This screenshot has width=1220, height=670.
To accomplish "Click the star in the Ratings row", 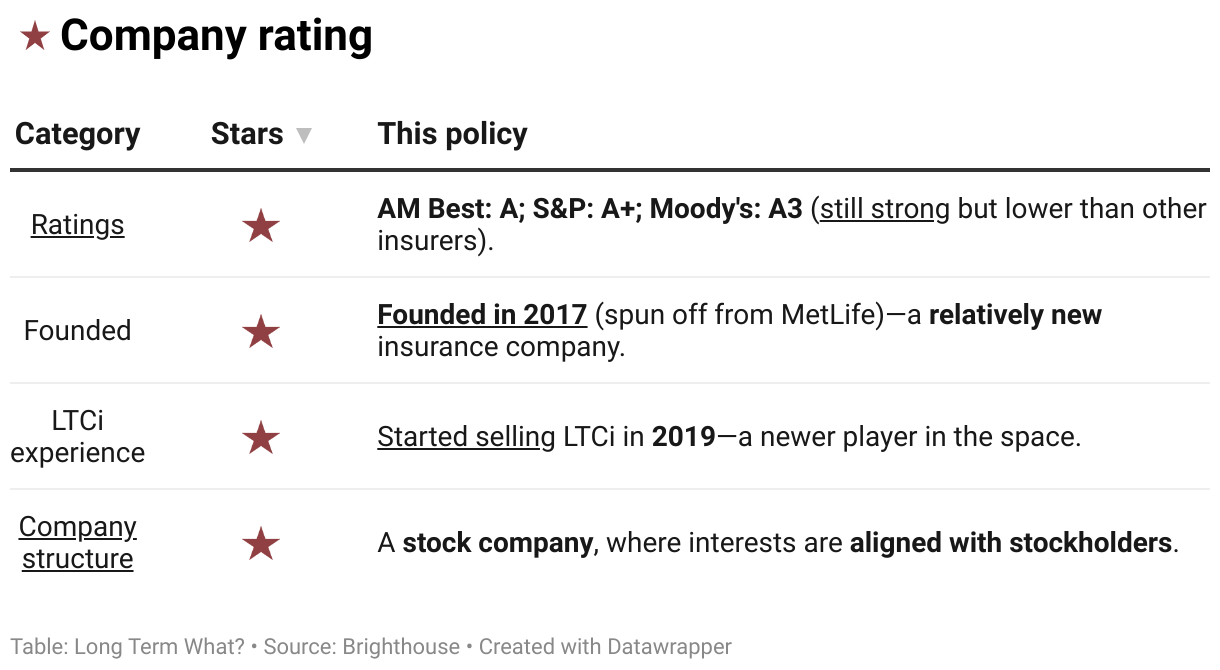I will [261, 226].
